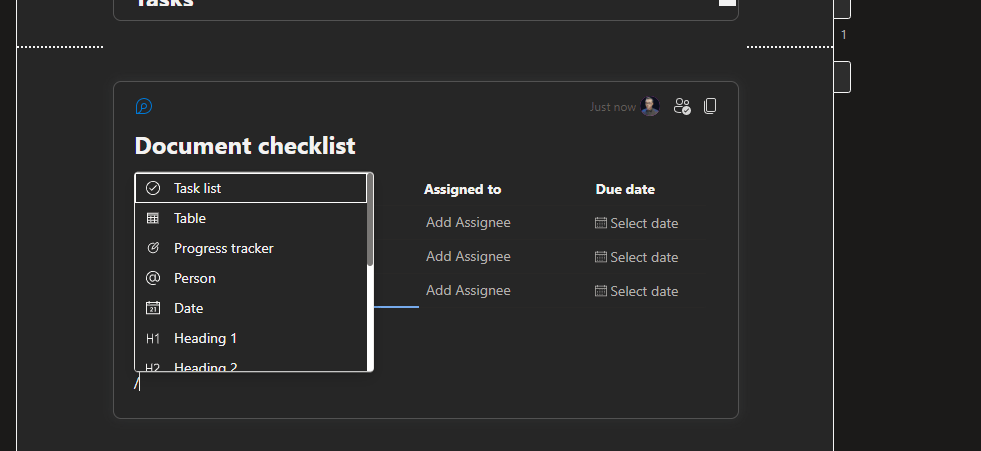Click Add Assignee in the second row
Viewport: 981px width, 451px height.
pyautogui.click(x=468, y=257)
